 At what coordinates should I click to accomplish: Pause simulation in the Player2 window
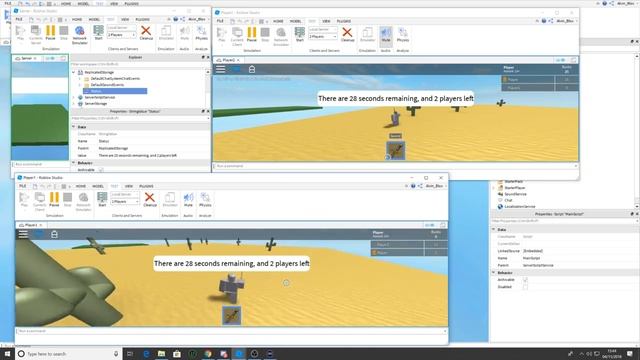[x=251, y=34]
